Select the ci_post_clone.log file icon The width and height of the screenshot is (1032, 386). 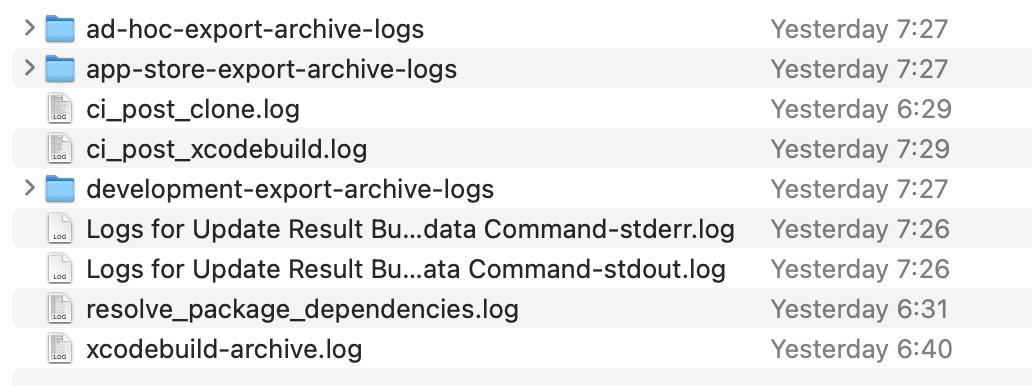(60, 109)
